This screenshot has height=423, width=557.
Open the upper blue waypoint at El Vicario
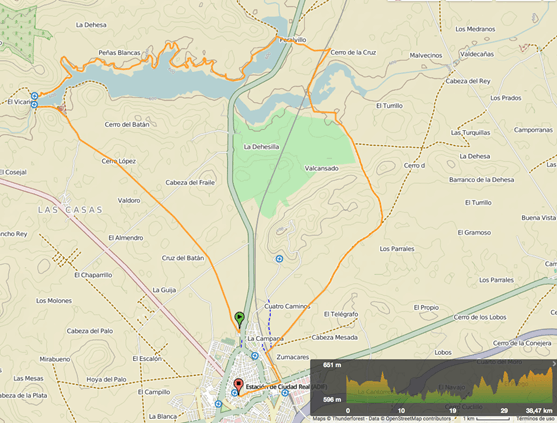pos(34,96)
